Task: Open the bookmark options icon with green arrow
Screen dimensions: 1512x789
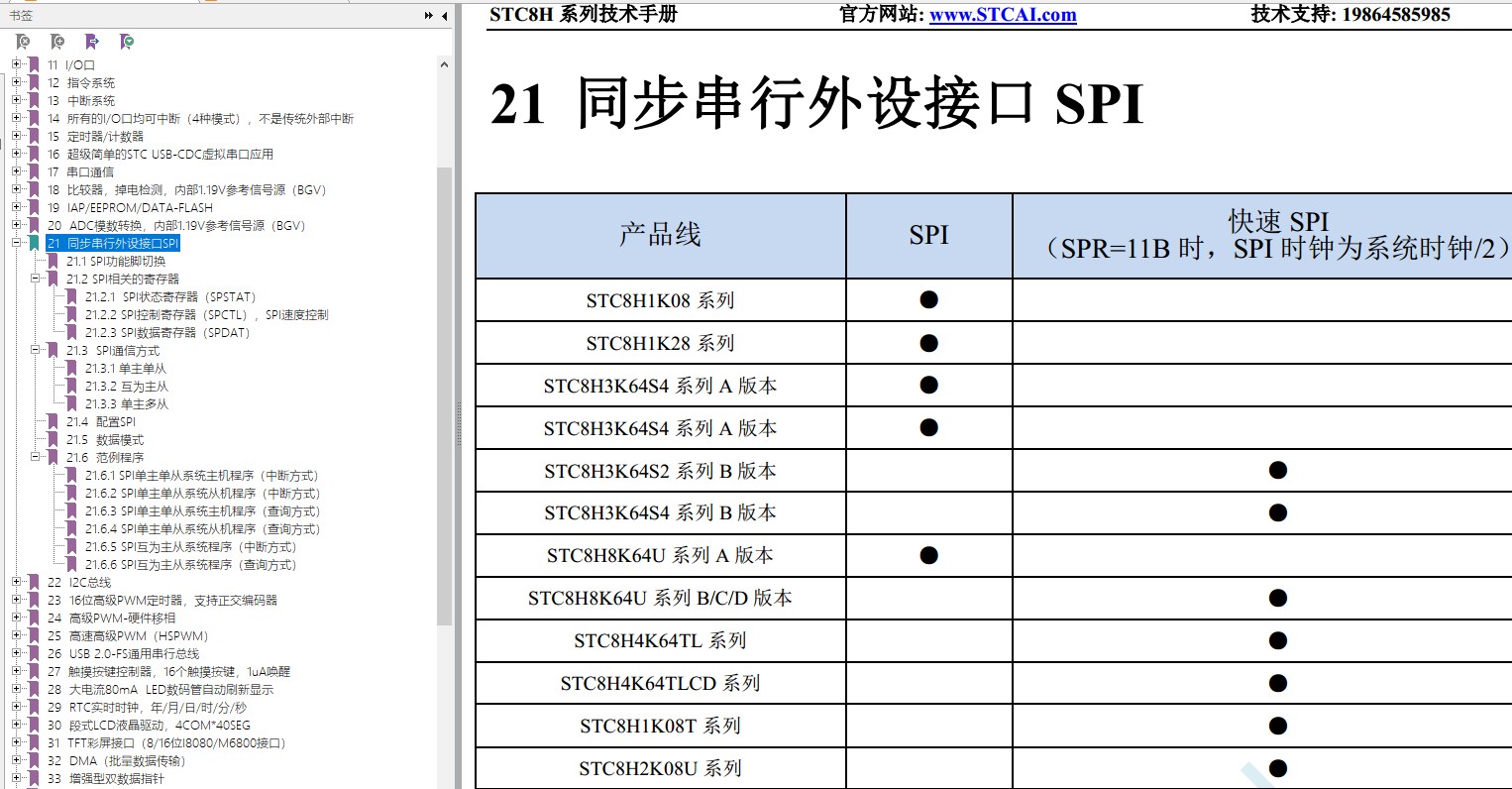Action: click(127, 42)
